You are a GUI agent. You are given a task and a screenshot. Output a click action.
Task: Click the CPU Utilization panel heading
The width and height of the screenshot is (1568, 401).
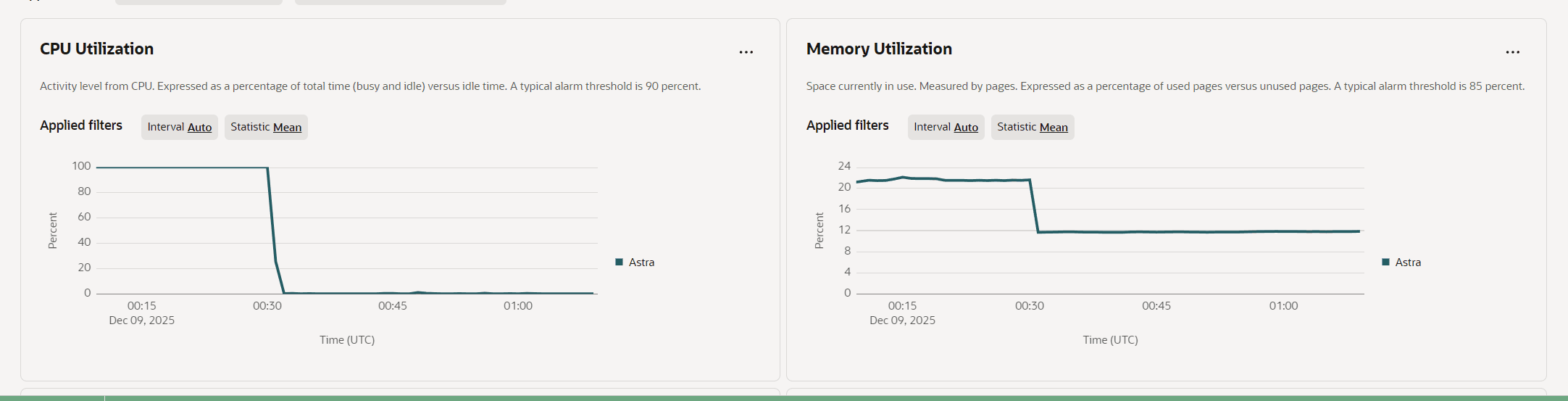[96, 49]
